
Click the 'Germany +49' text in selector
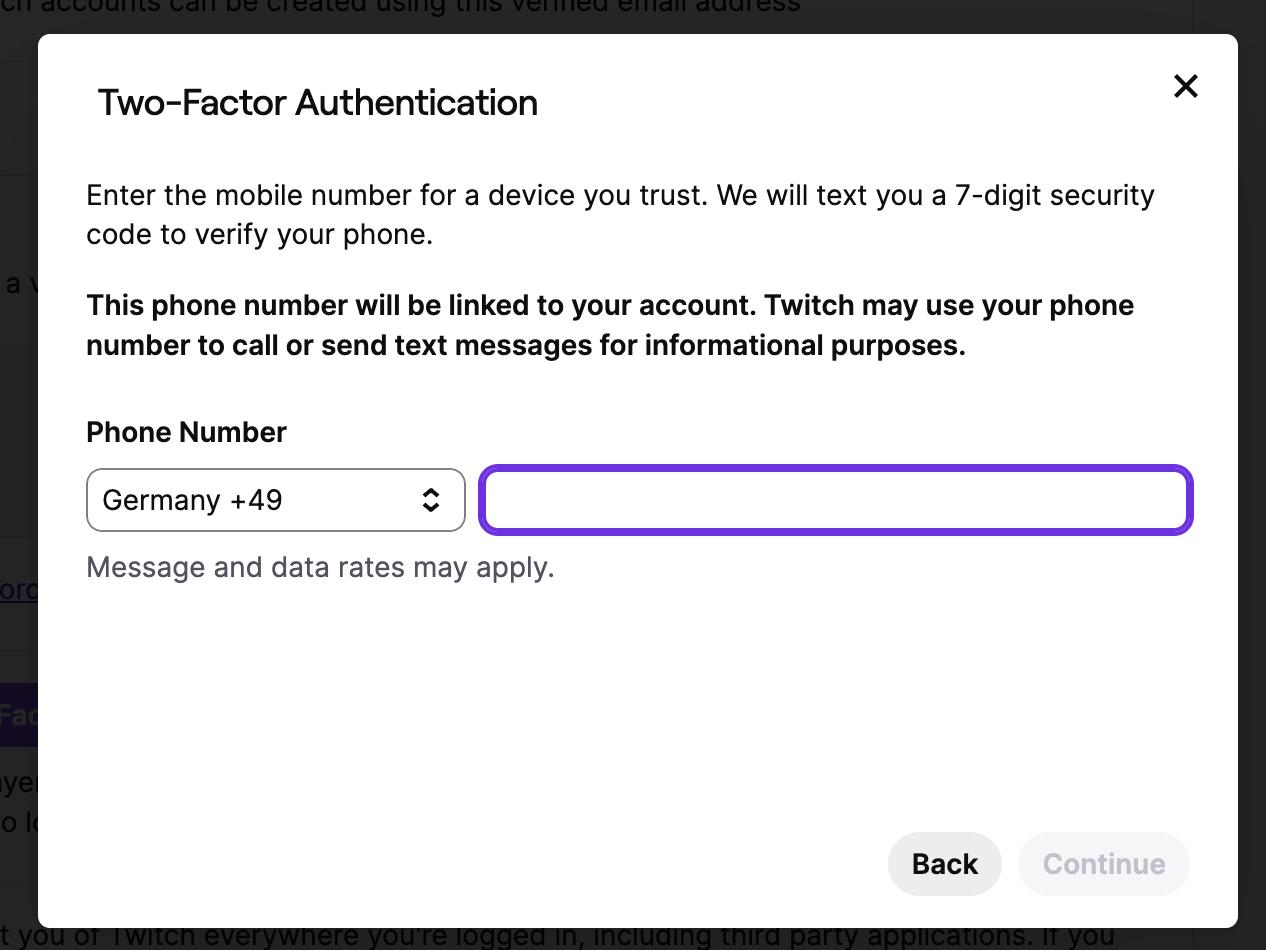(x=192, y=500)
